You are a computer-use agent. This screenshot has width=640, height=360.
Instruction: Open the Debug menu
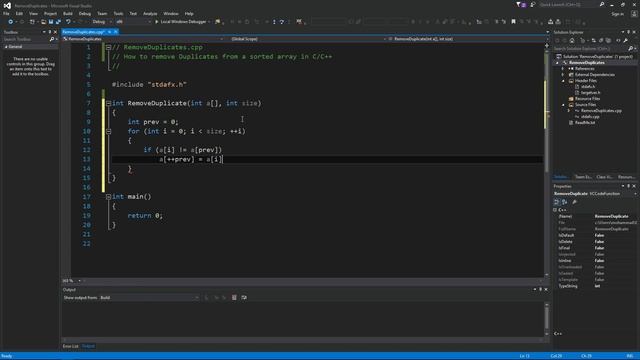coord(84,13)
